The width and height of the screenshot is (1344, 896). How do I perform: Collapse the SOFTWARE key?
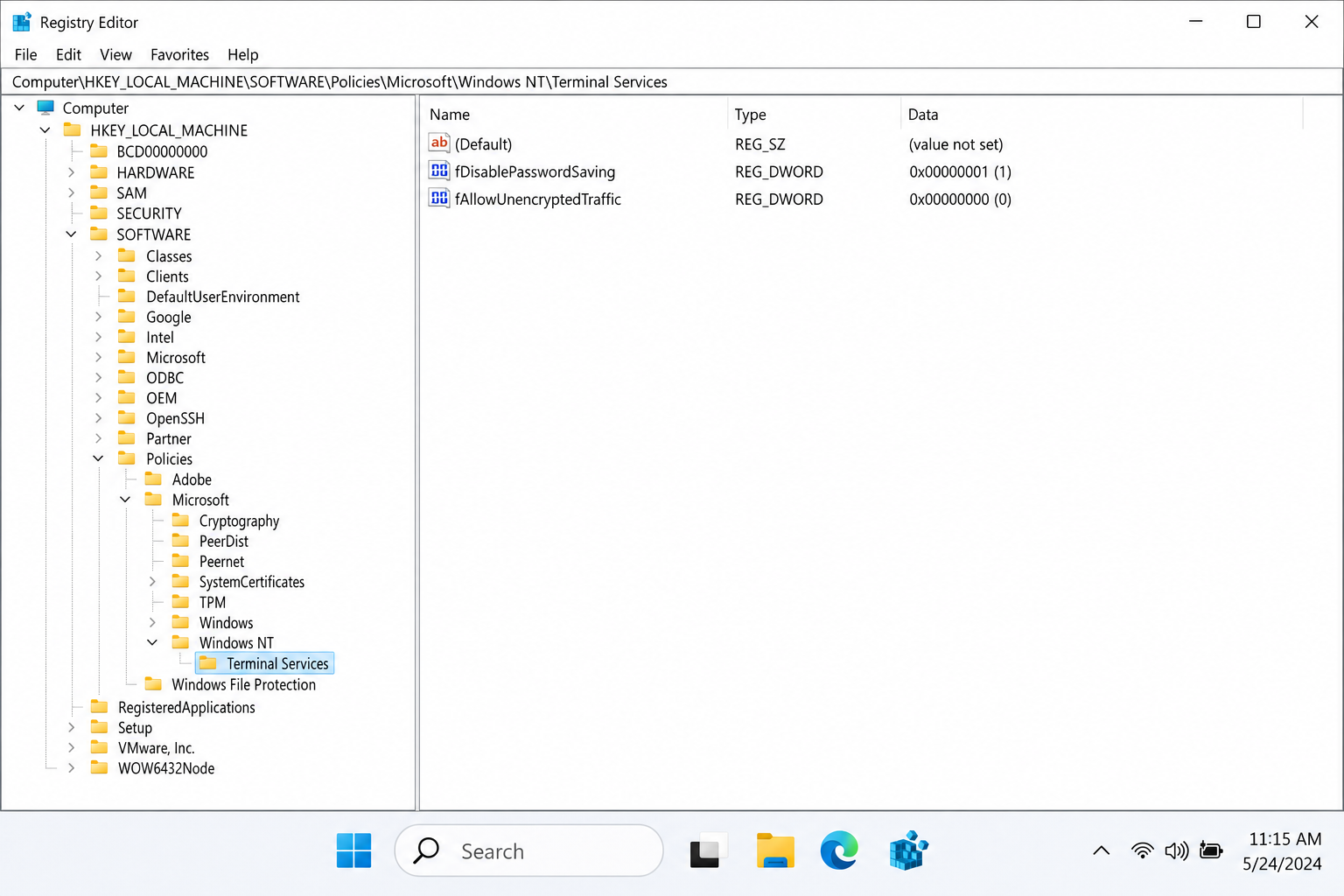click(72, 234)
